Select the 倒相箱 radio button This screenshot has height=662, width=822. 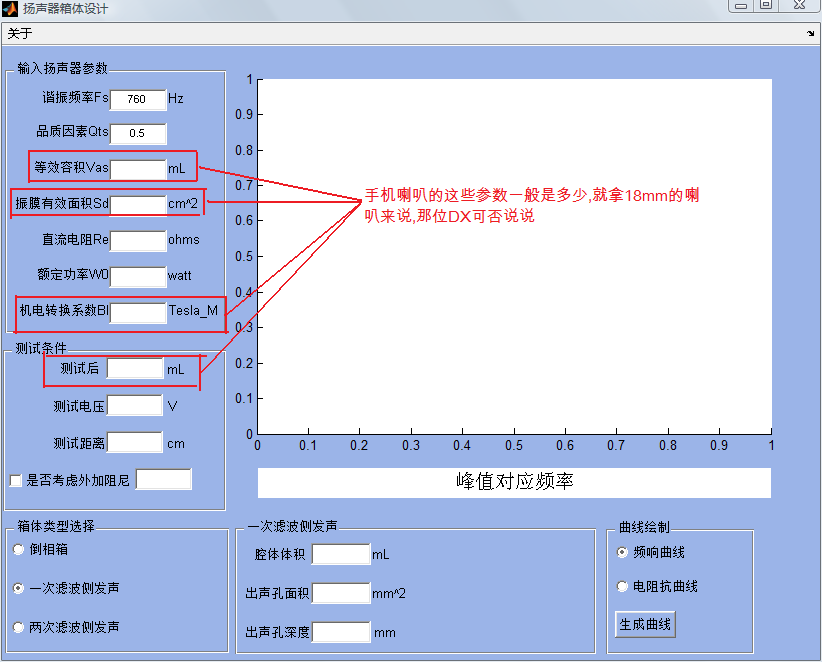19,550
